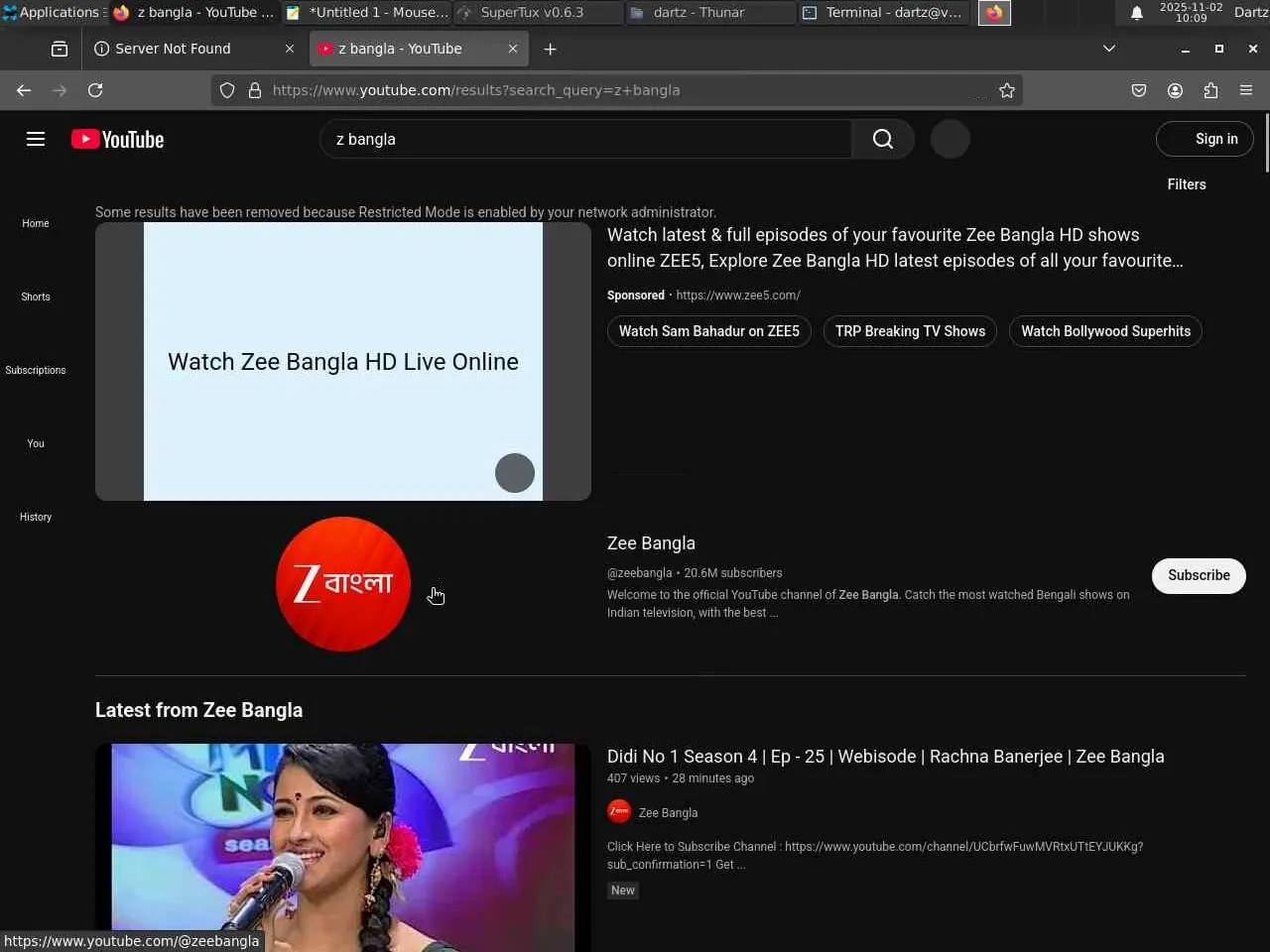The width and height of the screenshot is (1270, 952).
Task: Subscribe to the Zee Bangla channel
Action: 1199,575
